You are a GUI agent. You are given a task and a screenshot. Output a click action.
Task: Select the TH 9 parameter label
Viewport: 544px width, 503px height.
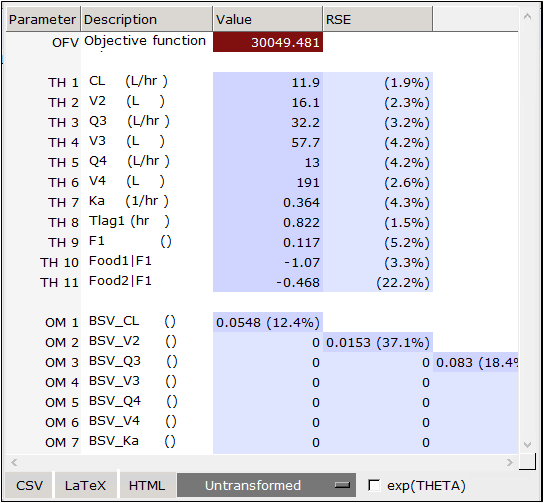63,243
